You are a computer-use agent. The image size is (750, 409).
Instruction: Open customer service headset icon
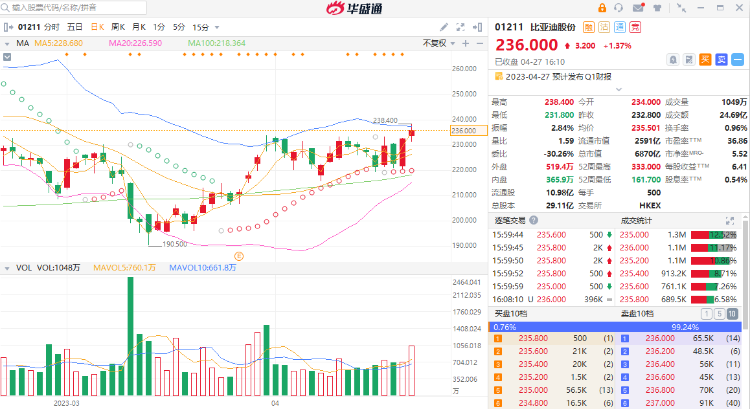618,8
